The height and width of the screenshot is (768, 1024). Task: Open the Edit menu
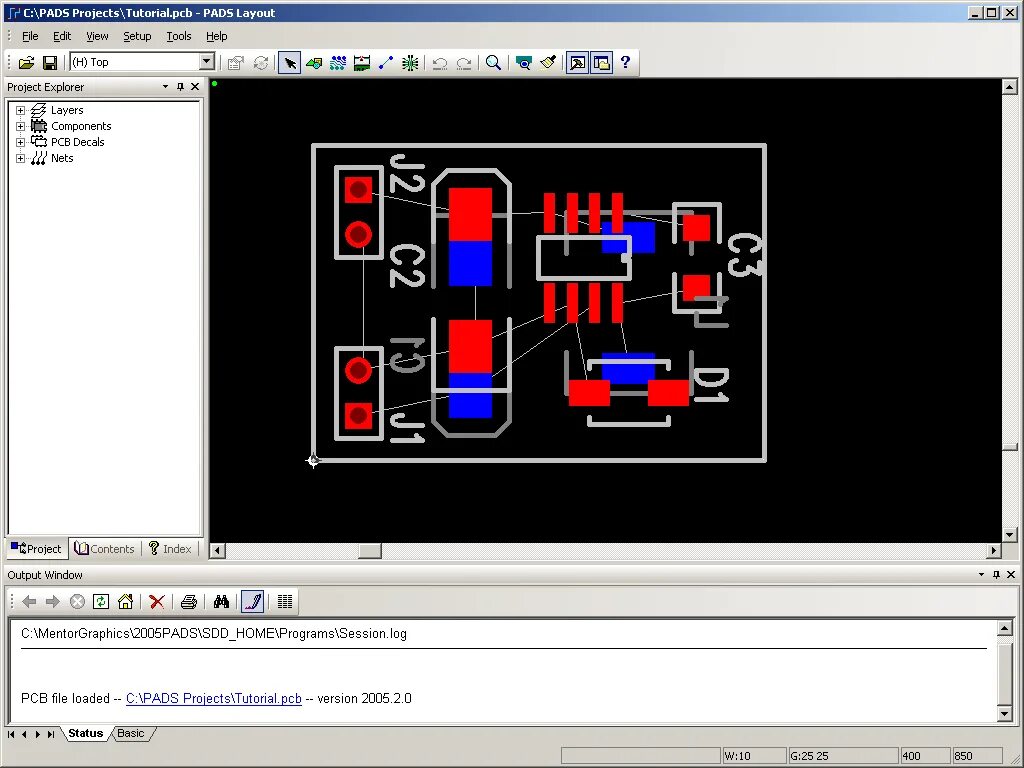pos(62,36)
